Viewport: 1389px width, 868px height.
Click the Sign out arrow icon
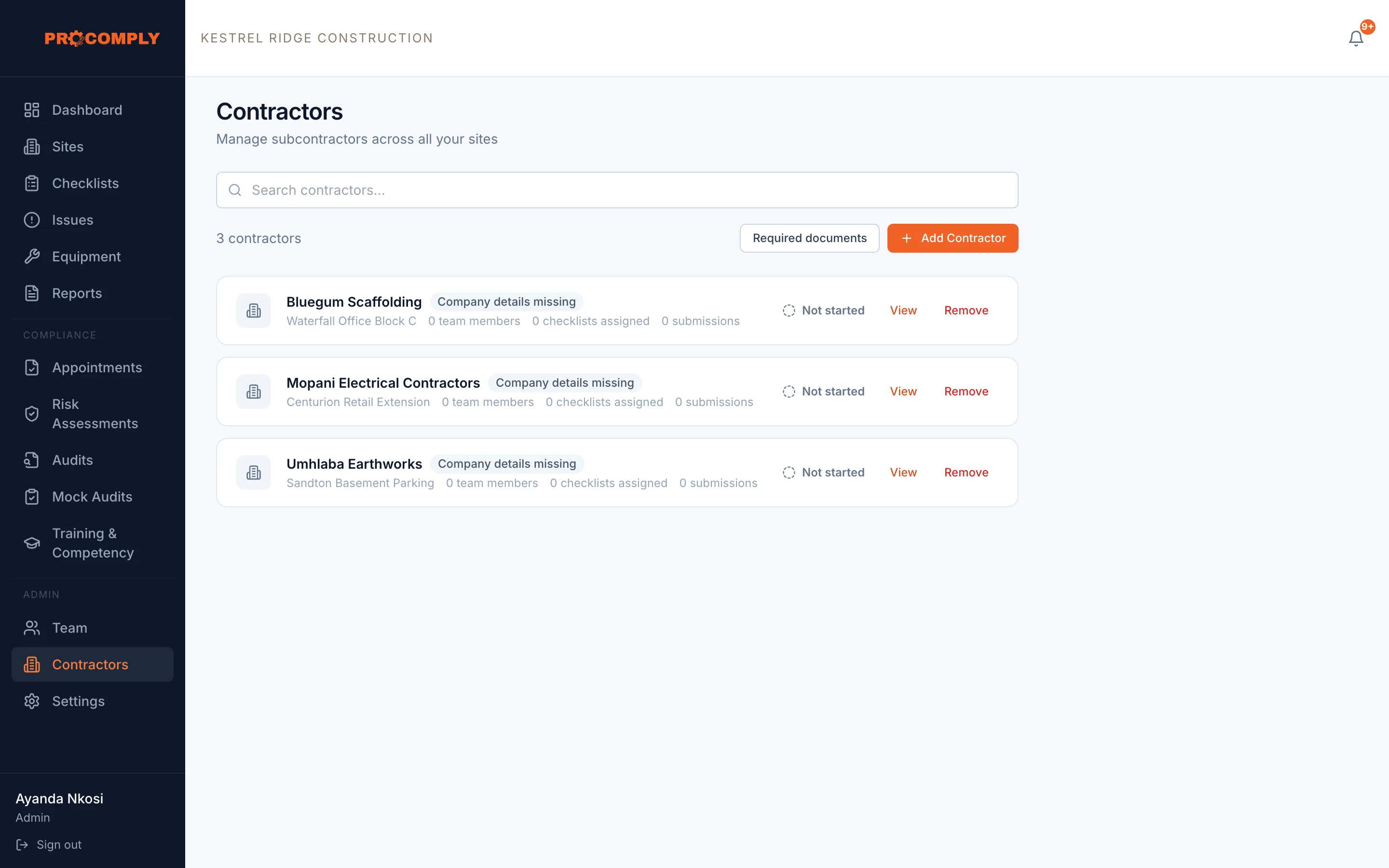[22, 844]
